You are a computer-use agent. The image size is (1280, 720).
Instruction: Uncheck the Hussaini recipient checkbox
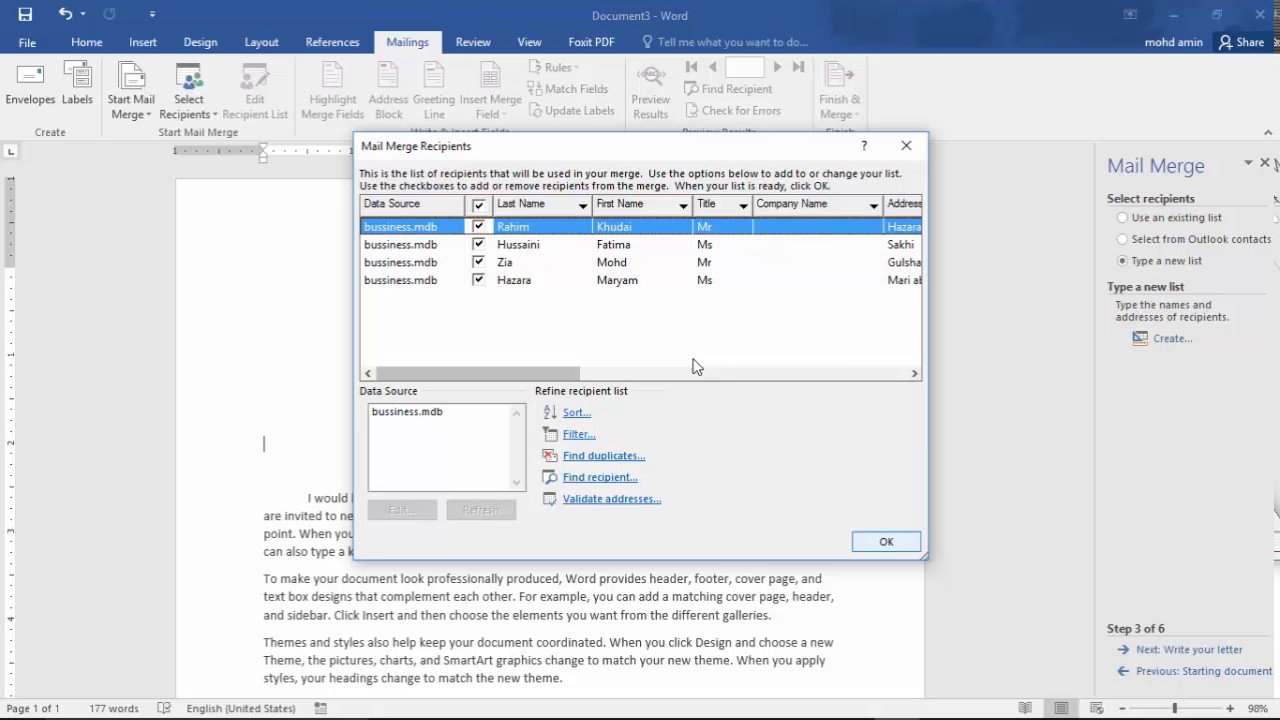click(x=479, y=244)
